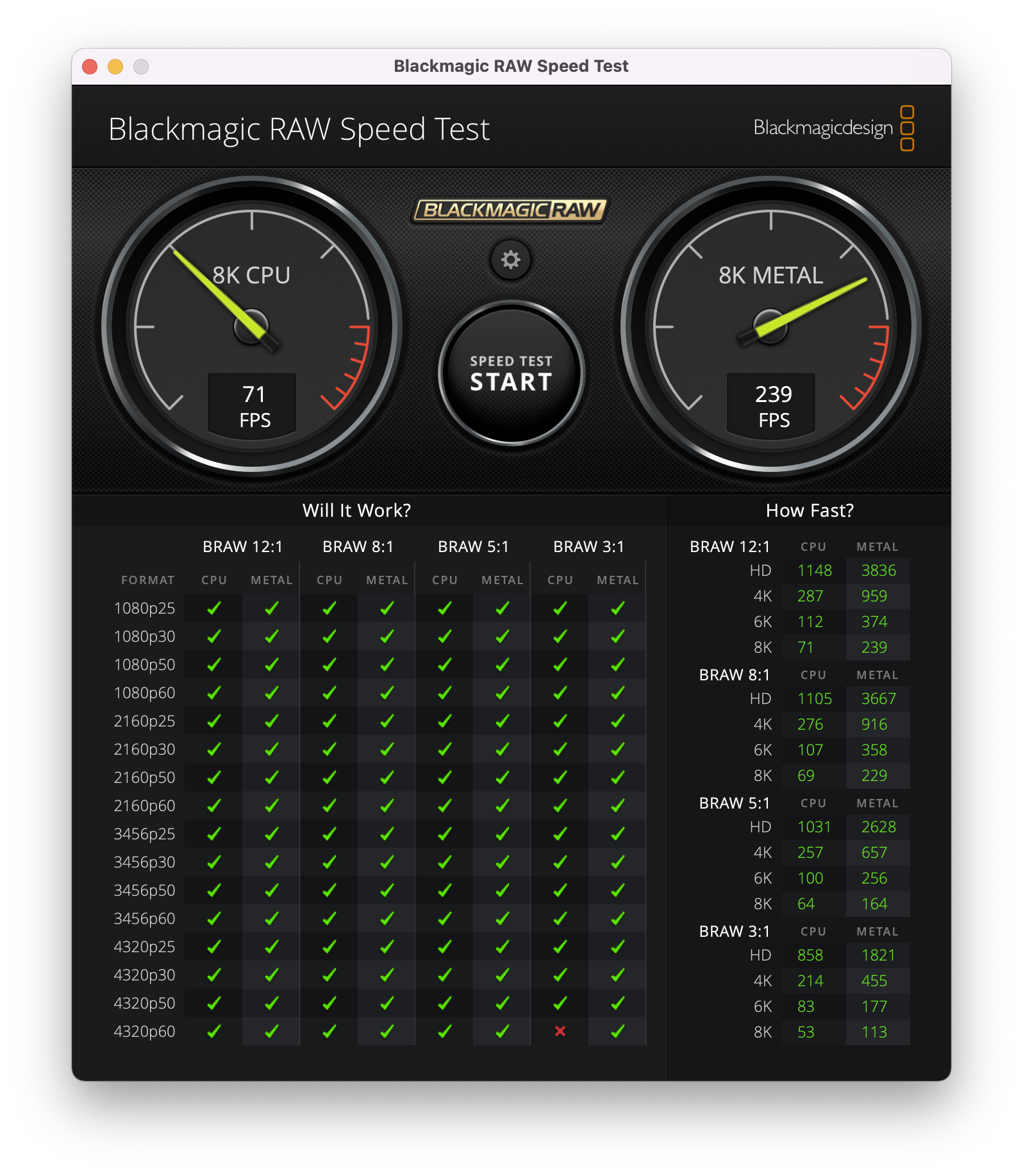Click the 4320p25 BRAW 12:1 METAL checkmark

(x=272, y=946)
